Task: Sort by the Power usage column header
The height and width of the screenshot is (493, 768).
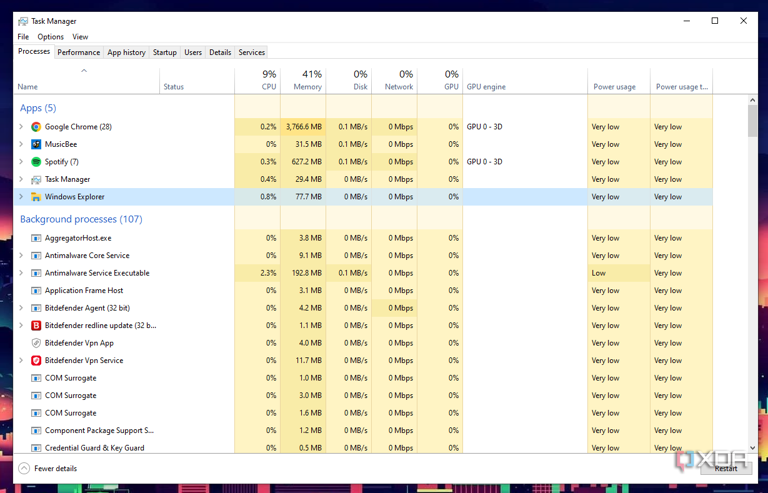Action: point(619,80)
